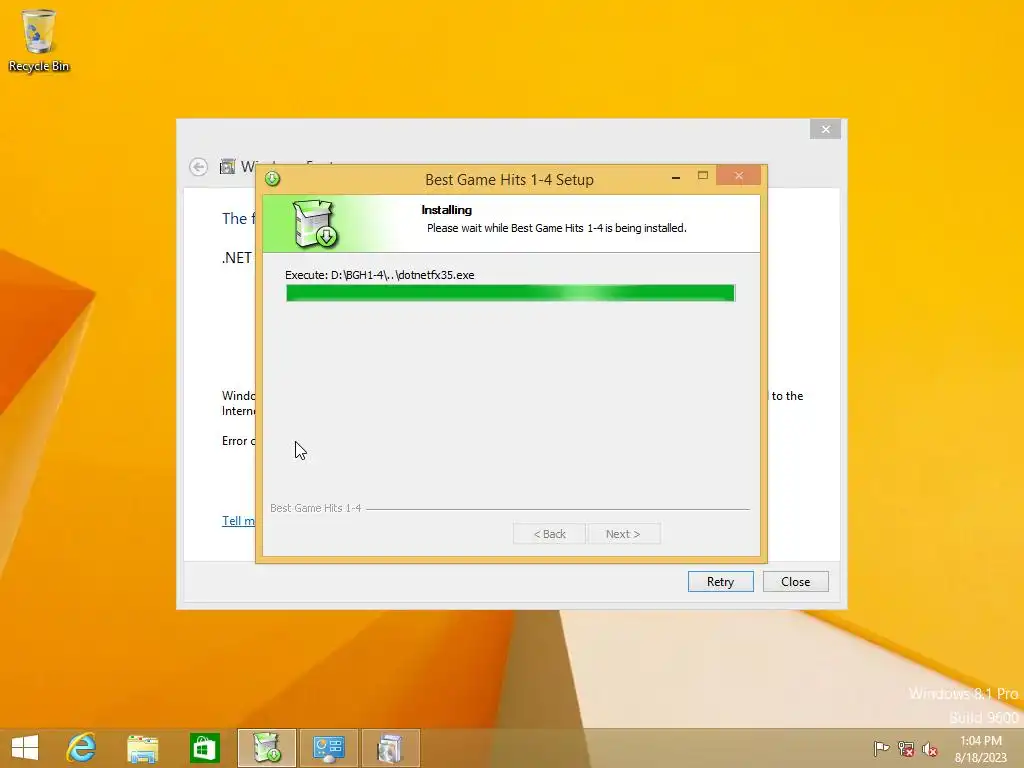Open the 'Tell me' link in Windows Features
This screenshot has height=768, width=1024.
click(238, 521)
